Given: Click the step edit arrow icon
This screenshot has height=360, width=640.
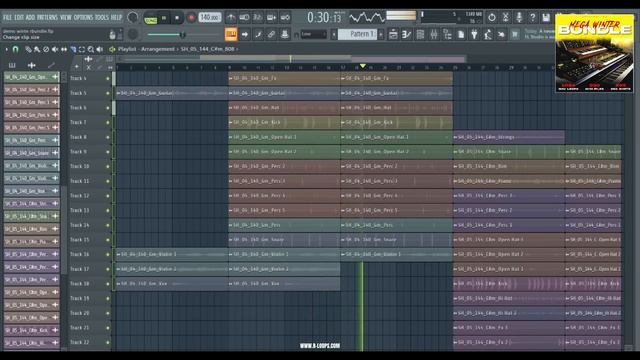Looking at the screenshot, I should click(244, 35).
